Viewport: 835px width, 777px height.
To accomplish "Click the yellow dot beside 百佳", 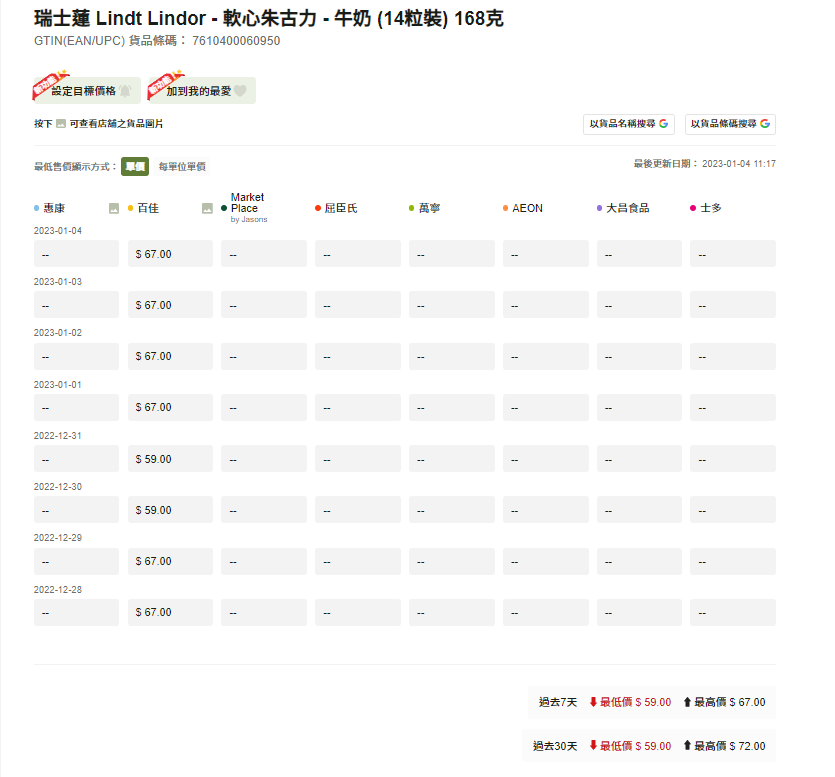I will point(130,208).
